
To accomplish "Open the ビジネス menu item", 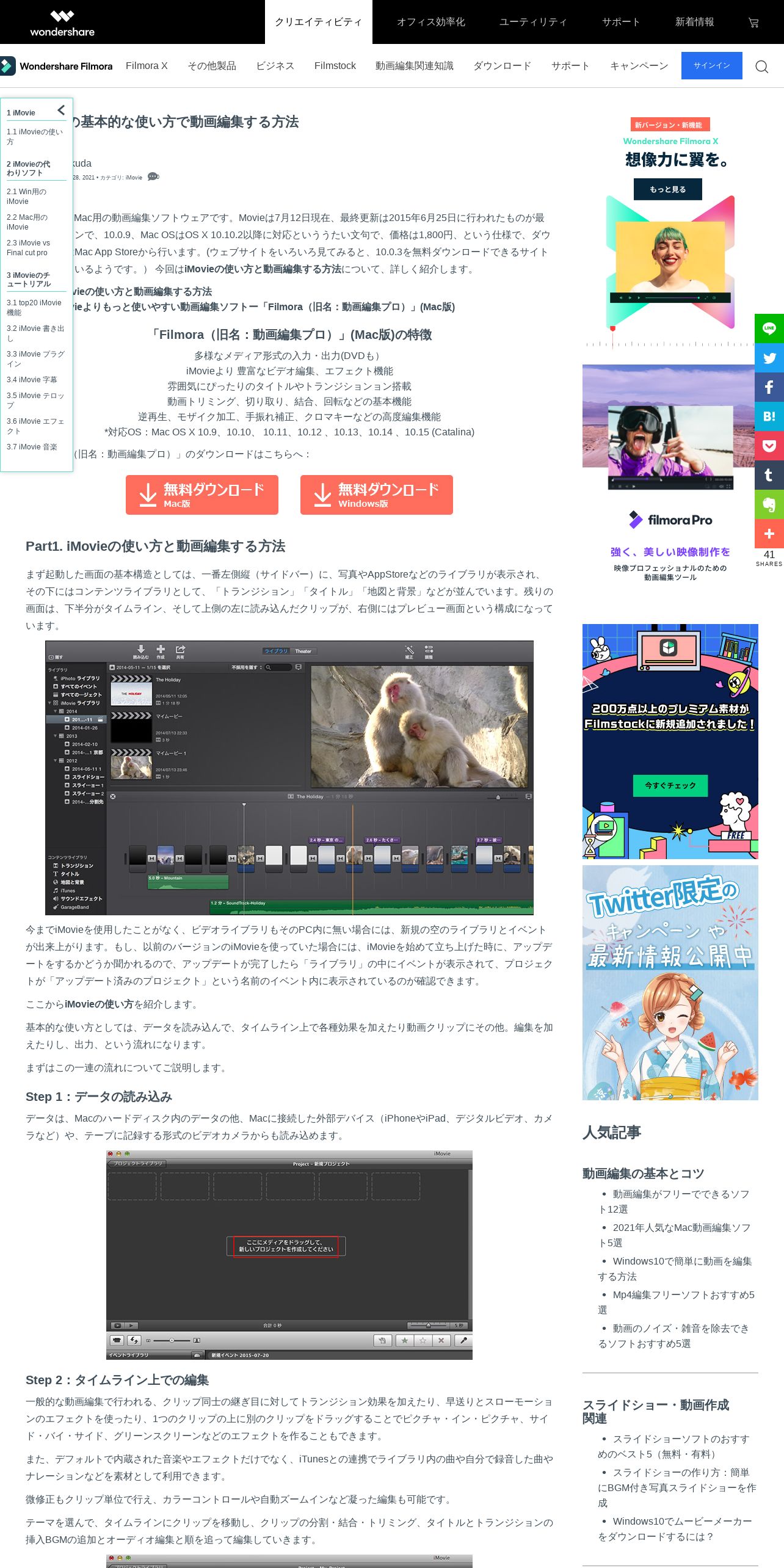I will click(x=275, y=66).
